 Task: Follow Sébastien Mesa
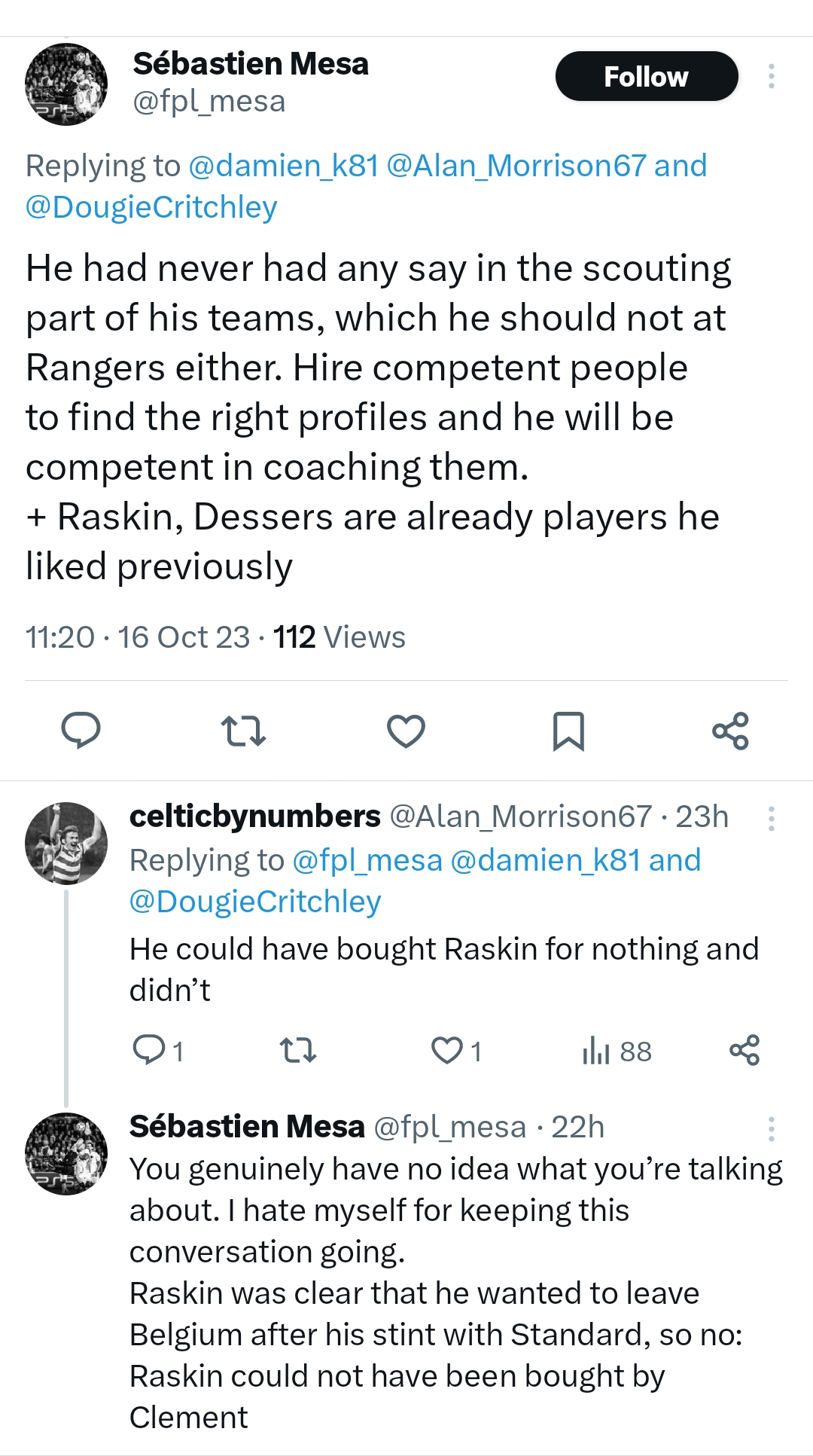pos(646,76)
